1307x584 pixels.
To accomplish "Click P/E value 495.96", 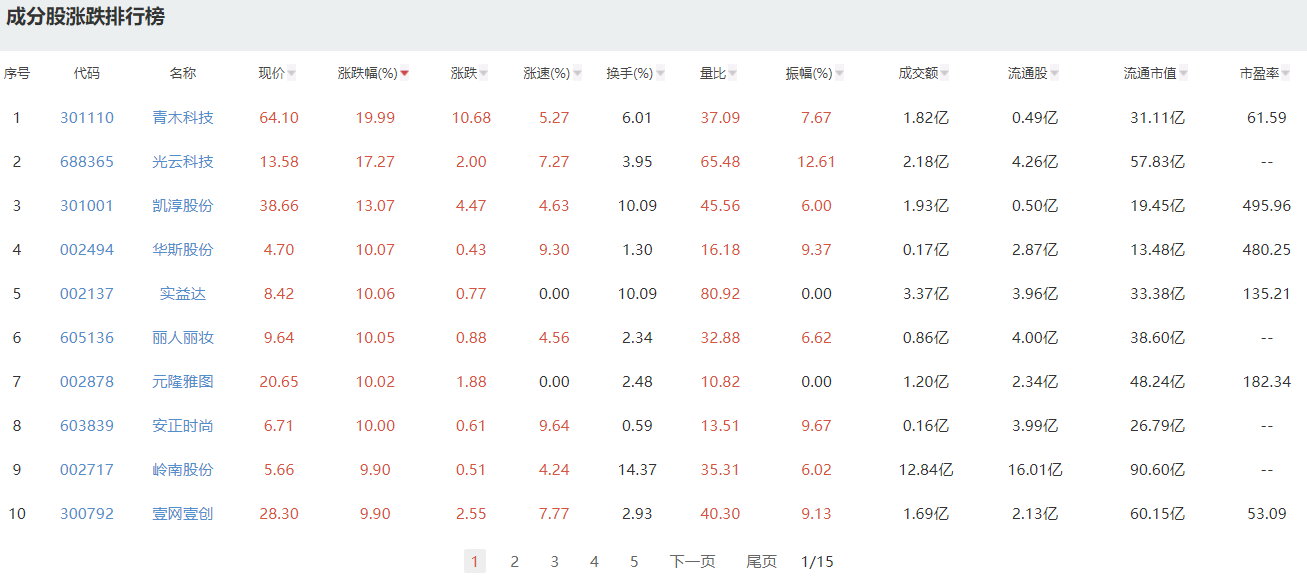I will [1267, 206].
